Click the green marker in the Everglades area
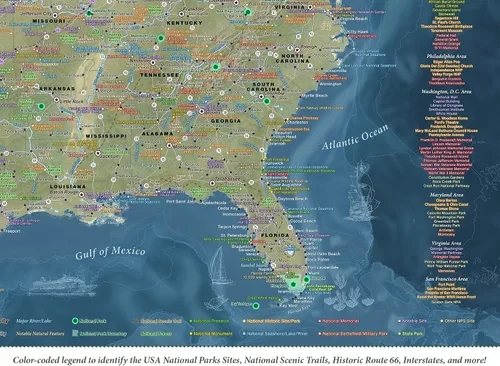Image resolution: width=500 pixels, height=366 pixels. pos(293,284)
